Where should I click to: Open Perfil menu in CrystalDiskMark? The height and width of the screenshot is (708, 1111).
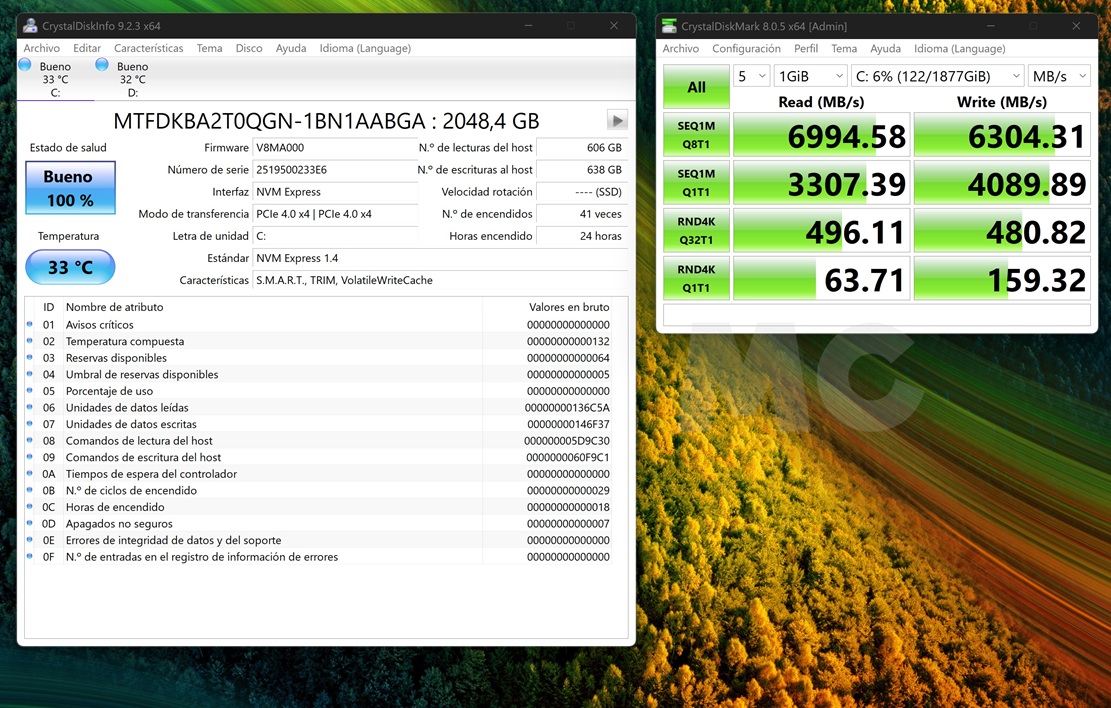(805, 48)
